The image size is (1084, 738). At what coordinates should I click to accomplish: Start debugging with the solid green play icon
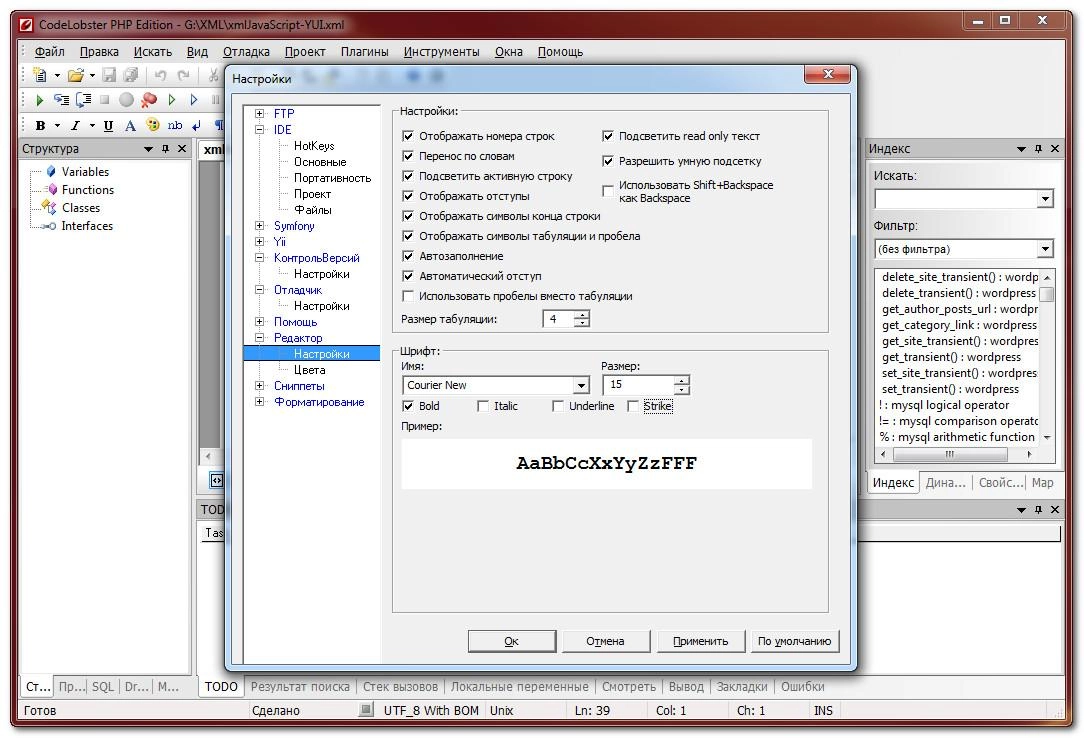point(39,100)
